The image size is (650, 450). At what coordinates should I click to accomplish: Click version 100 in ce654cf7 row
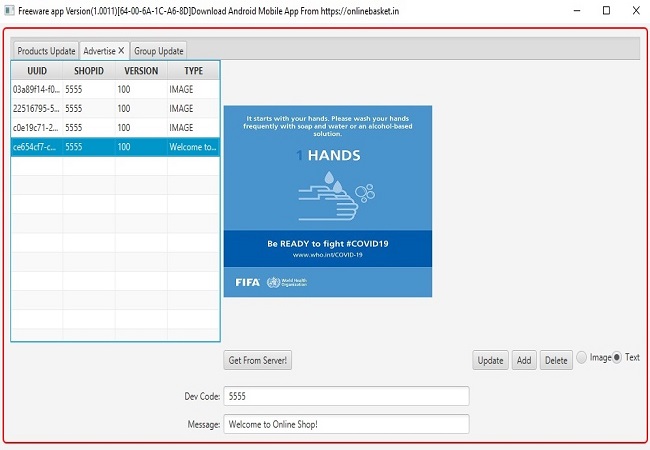pyautogui.click(x=141, y=147)
